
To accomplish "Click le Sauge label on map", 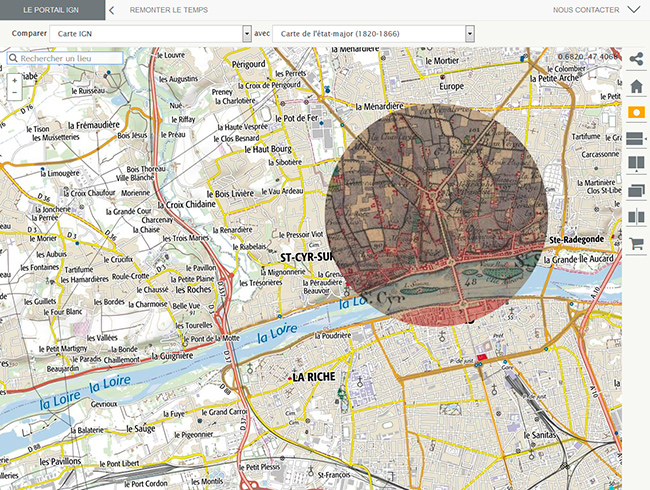I will (x=141, y=429).
